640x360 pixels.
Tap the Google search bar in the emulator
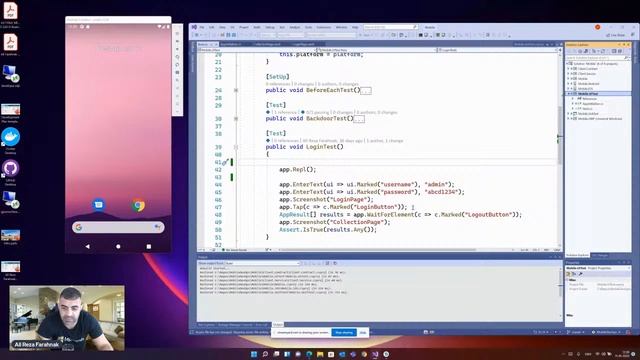coord(118,227)
